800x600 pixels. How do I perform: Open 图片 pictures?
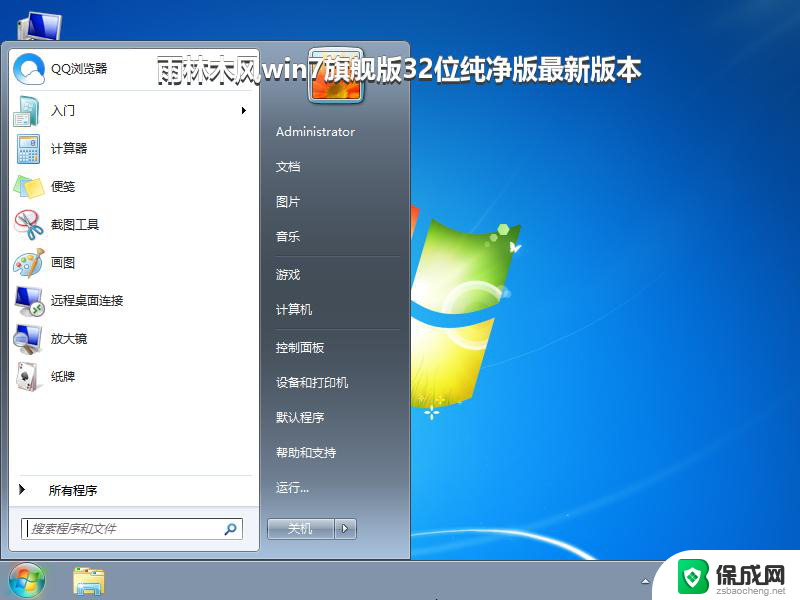[288, 202]
